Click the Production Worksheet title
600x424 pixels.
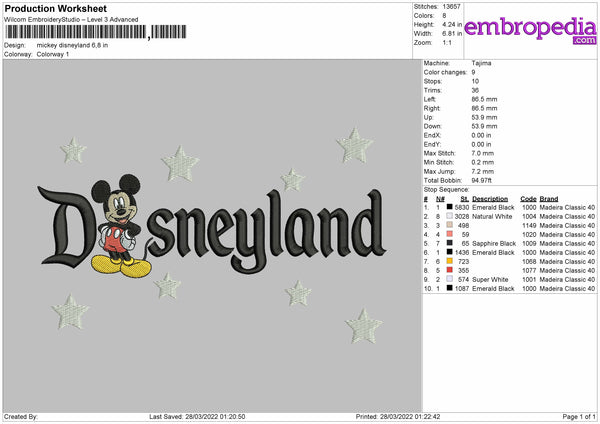pos(55,8)
